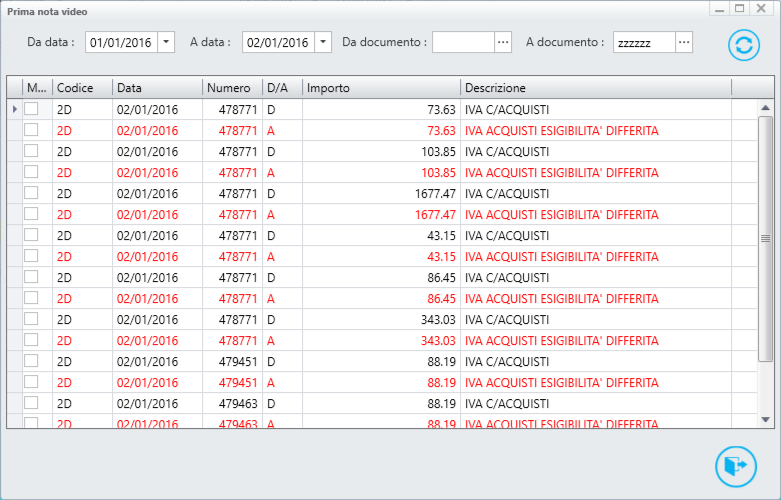Maximize the Prima nota video window
Image resolution: width=781 pixels, height=500 pixels.
click(x=739, y=8)
